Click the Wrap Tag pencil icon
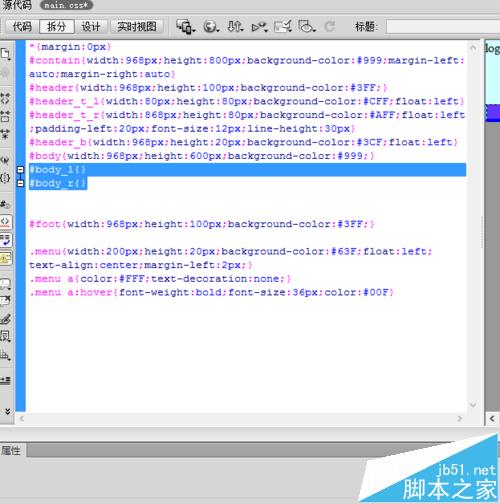 [x=5, y=319]
